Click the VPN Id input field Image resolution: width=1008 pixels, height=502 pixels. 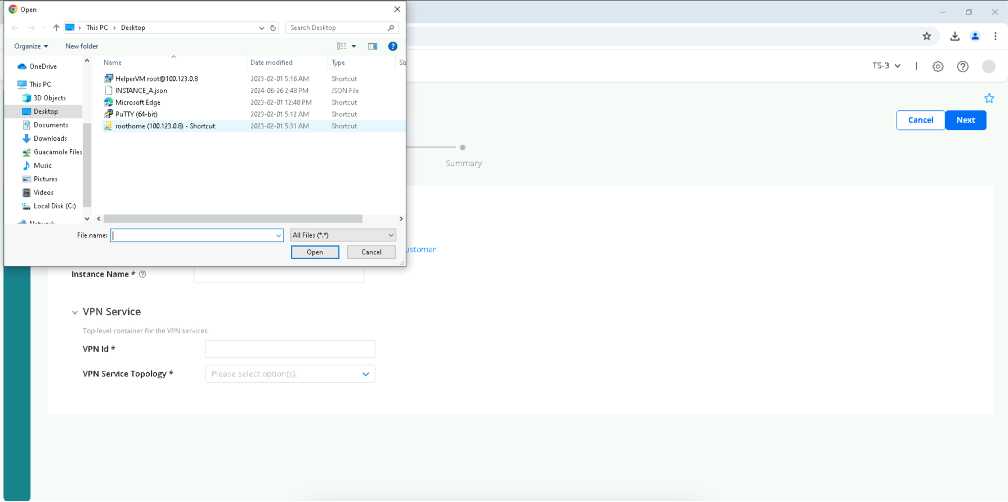290,349
